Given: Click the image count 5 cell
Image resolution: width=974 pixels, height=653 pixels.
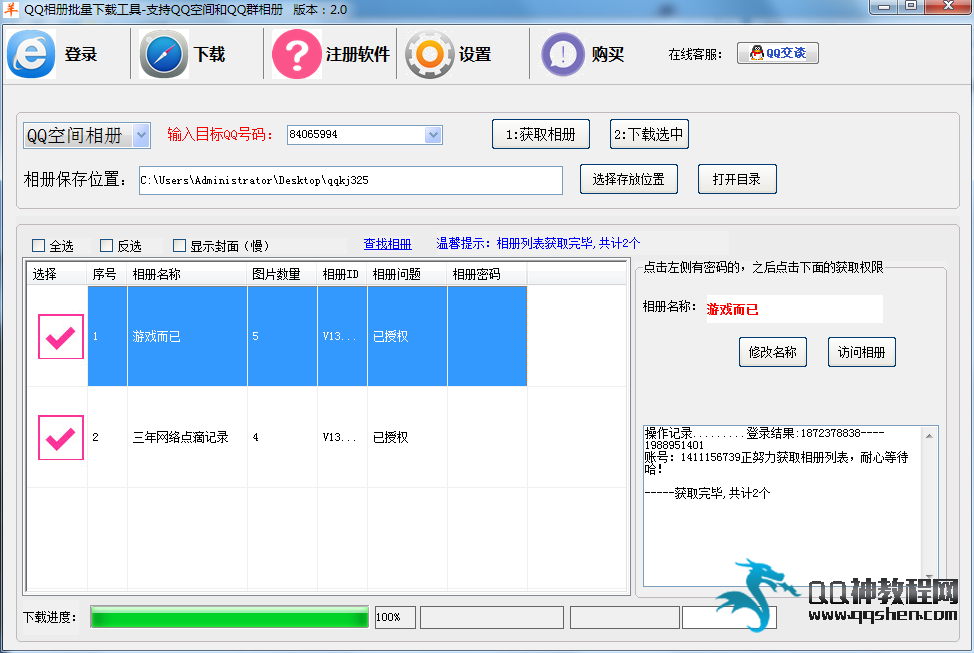Looking at the screenshot, I should [282, 336].
